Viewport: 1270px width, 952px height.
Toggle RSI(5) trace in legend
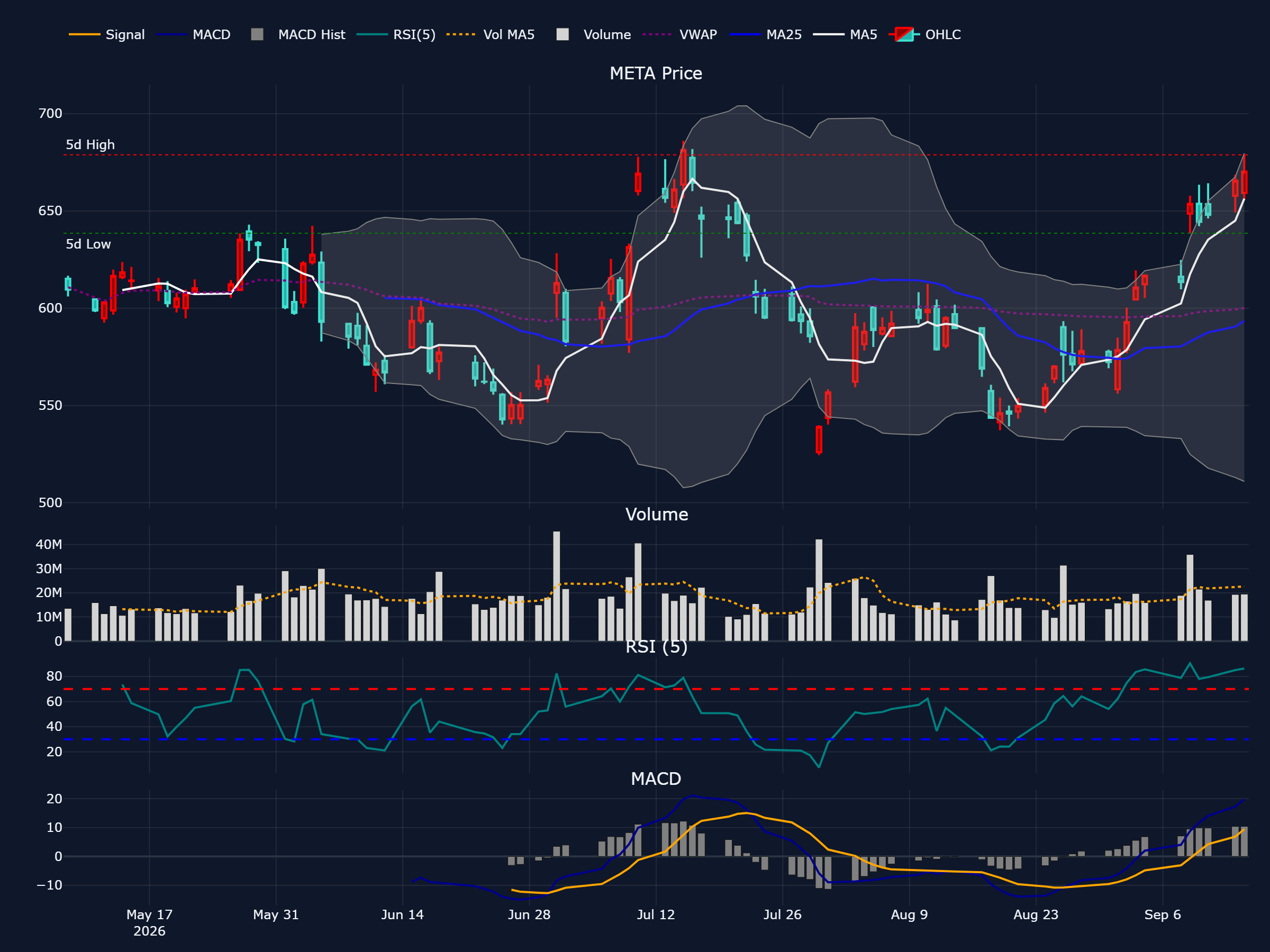click(396, 34)
